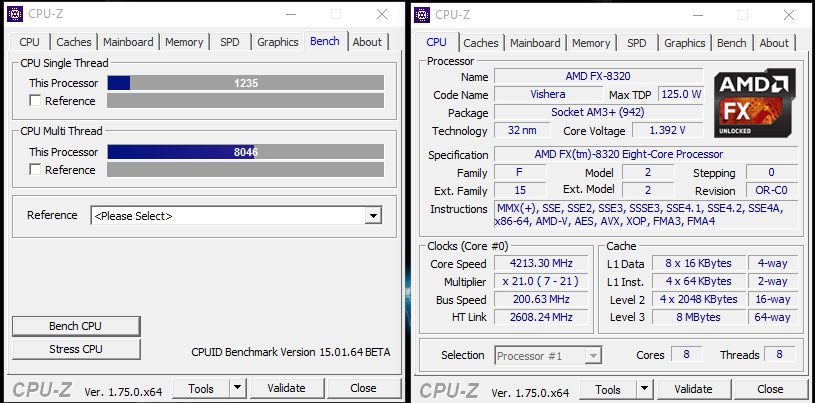Click the Stress CPU button

click(76, 349)
